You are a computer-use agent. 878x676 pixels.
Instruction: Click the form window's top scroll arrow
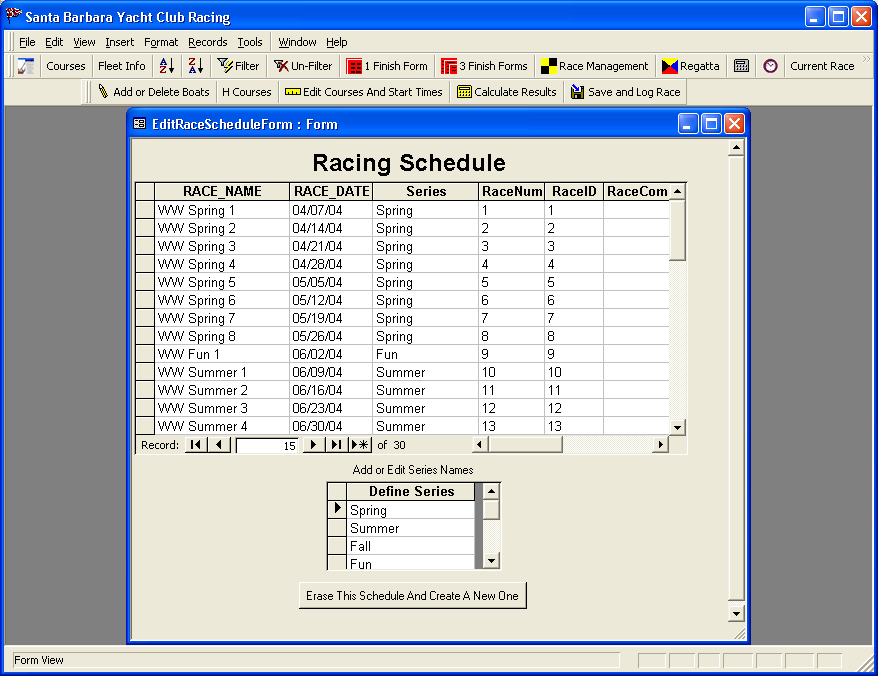point(736,148)
